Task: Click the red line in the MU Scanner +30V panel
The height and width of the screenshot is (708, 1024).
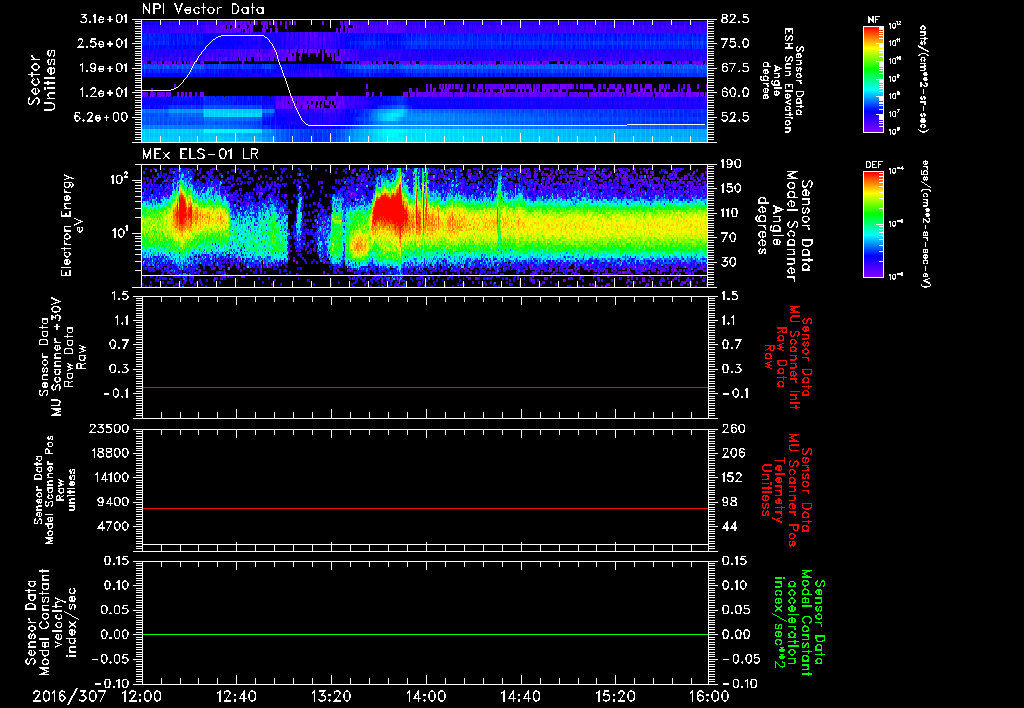Action: click(x=424, y=387)
